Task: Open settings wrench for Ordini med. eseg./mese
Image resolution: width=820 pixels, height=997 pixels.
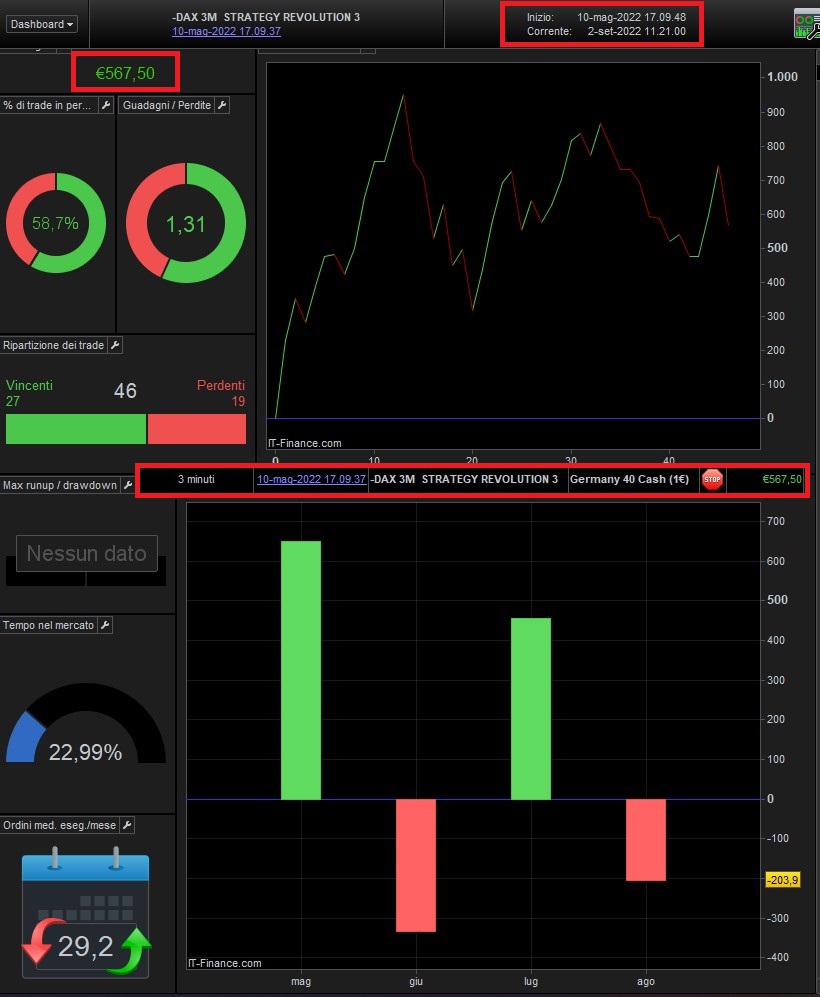Action: click(x=127, y=825)
